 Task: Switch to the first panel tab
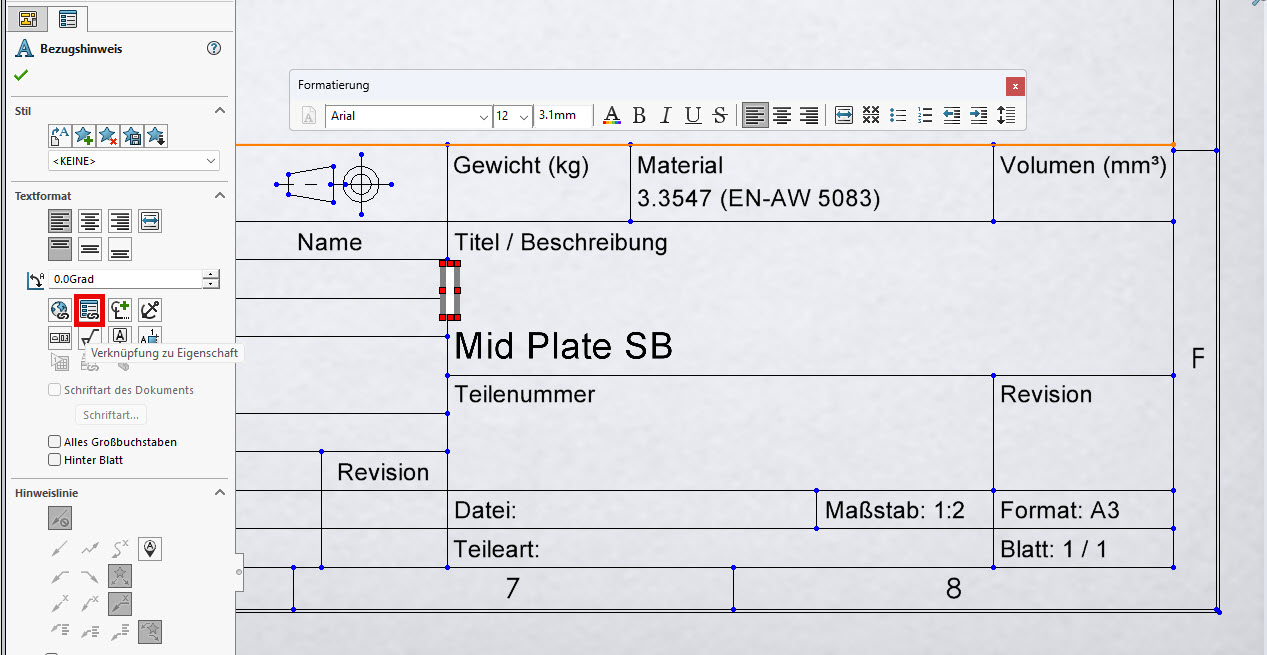(x=28, y=18)
